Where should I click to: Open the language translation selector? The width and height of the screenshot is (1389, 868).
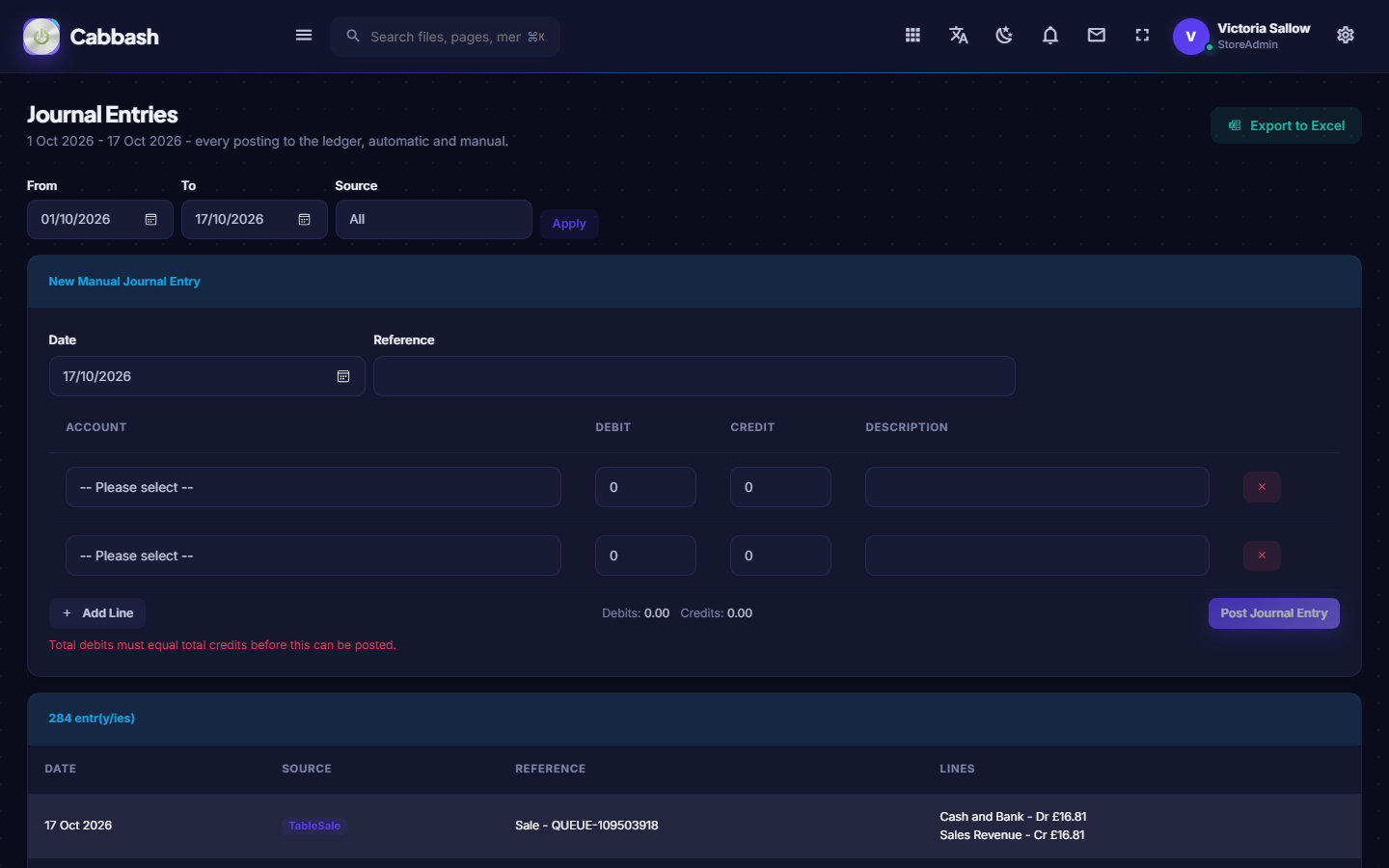959,36
